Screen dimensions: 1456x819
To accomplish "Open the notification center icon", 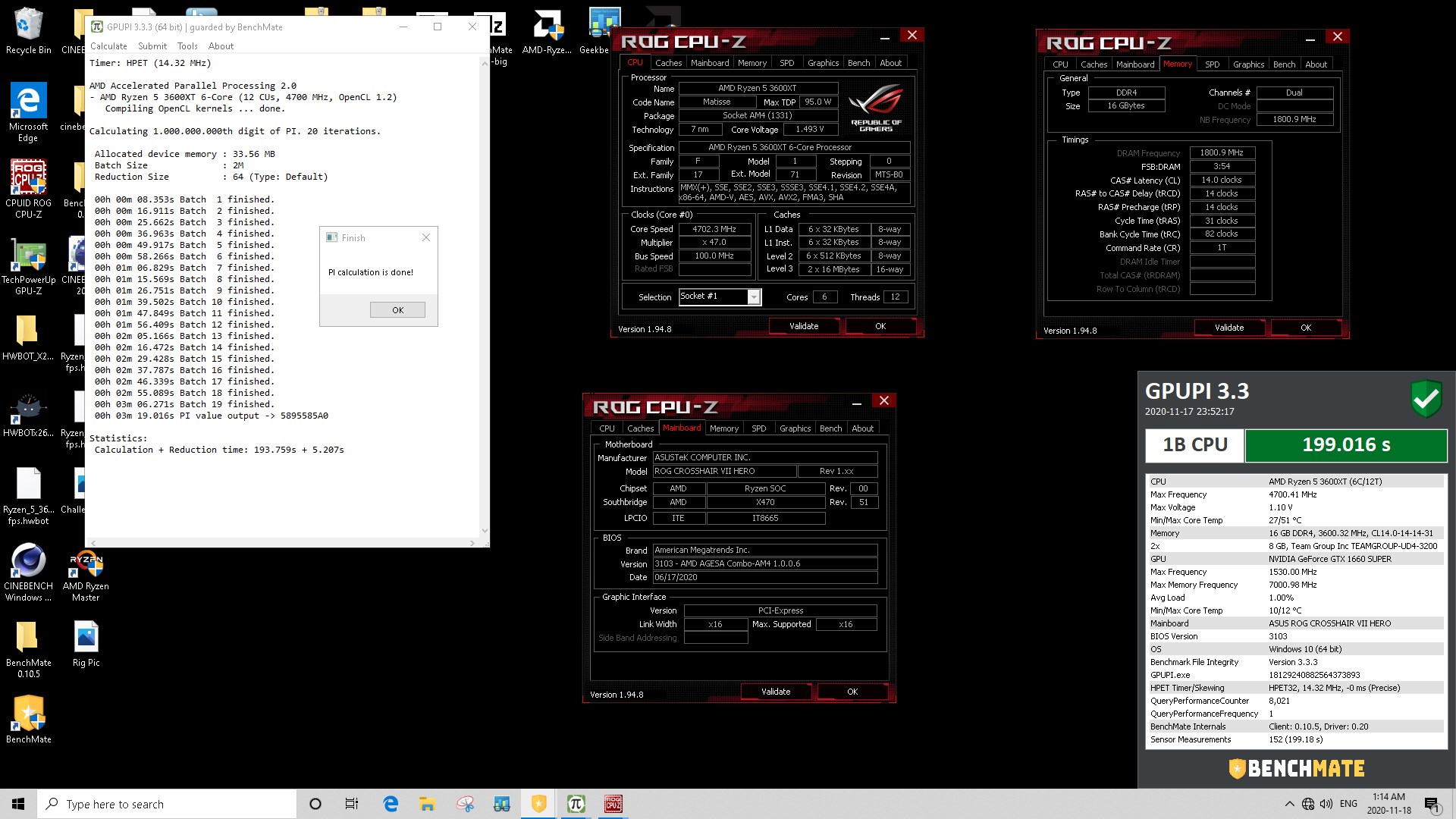I will [x=1432, y=804].
